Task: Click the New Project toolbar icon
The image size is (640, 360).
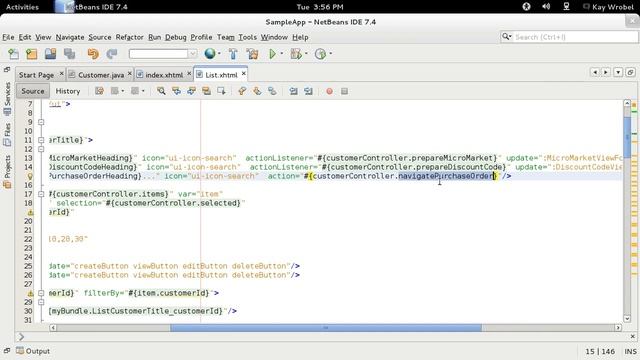Action: coord(32,54)
